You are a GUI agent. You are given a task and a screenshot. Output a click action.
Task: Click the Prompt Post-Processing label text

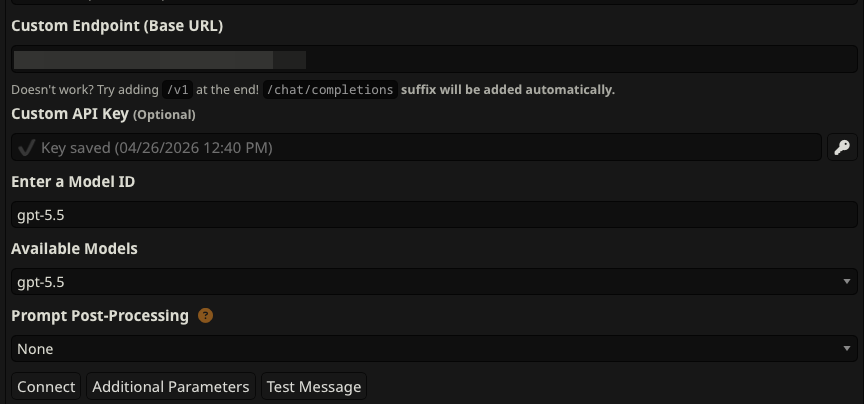100,316
